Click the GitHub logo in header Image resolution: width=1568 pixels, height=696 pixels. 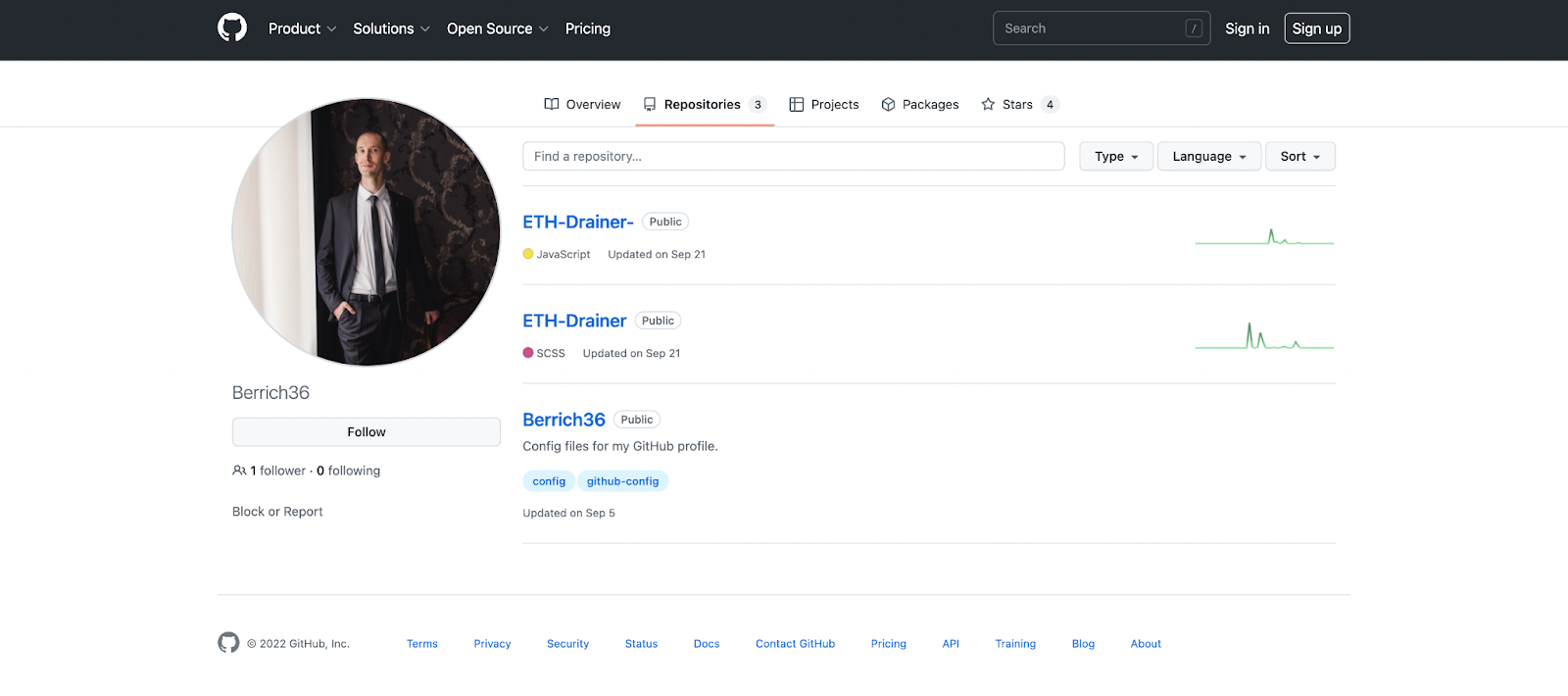click(x=232, y=27)
